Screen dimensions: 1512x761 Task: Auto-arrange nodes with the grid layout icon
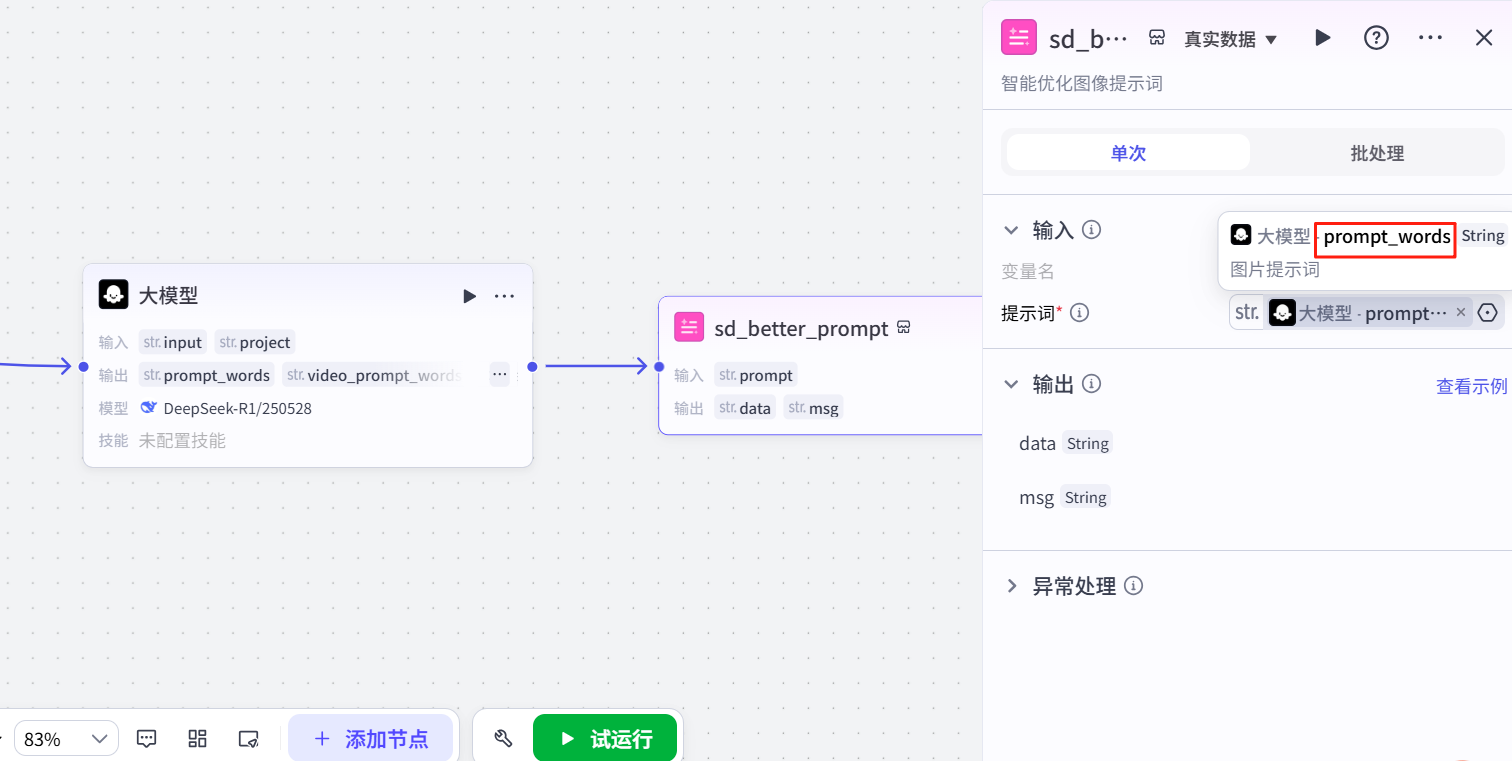click(198, 739)
